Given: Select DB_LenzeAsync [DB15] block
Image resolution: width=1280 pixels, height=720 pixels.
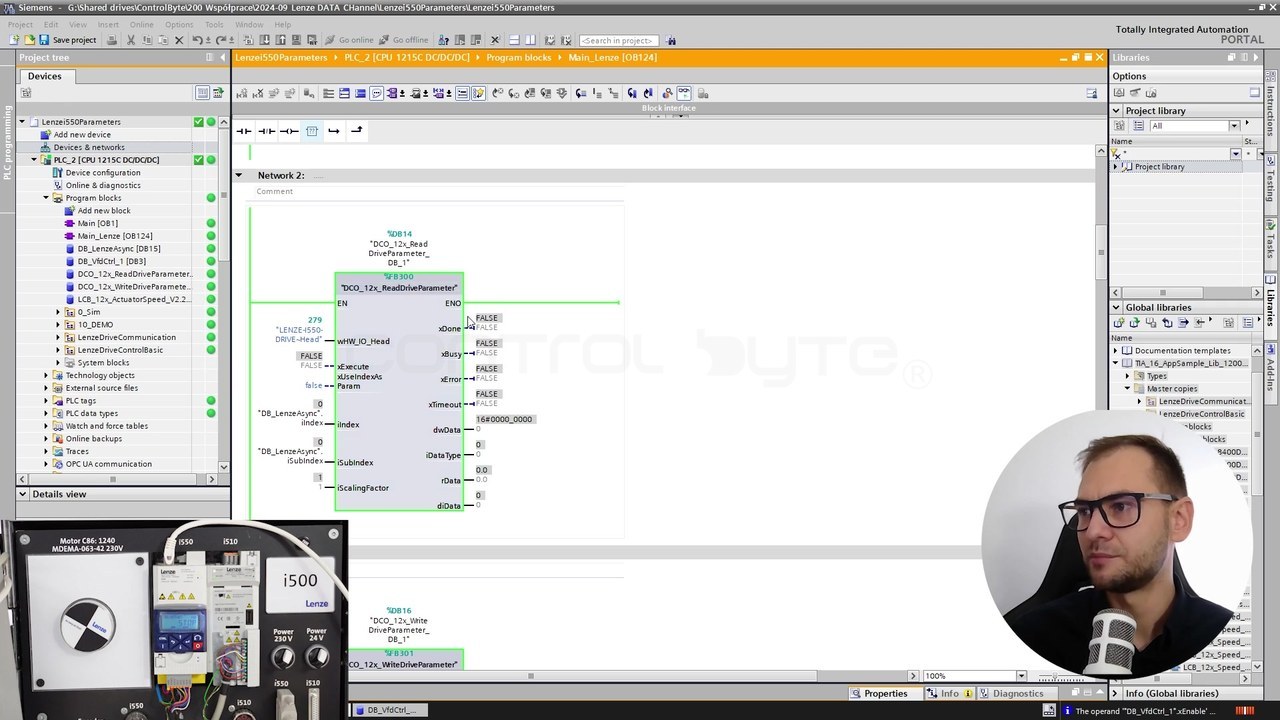Looking at the screenshot, I should point(118,248).
